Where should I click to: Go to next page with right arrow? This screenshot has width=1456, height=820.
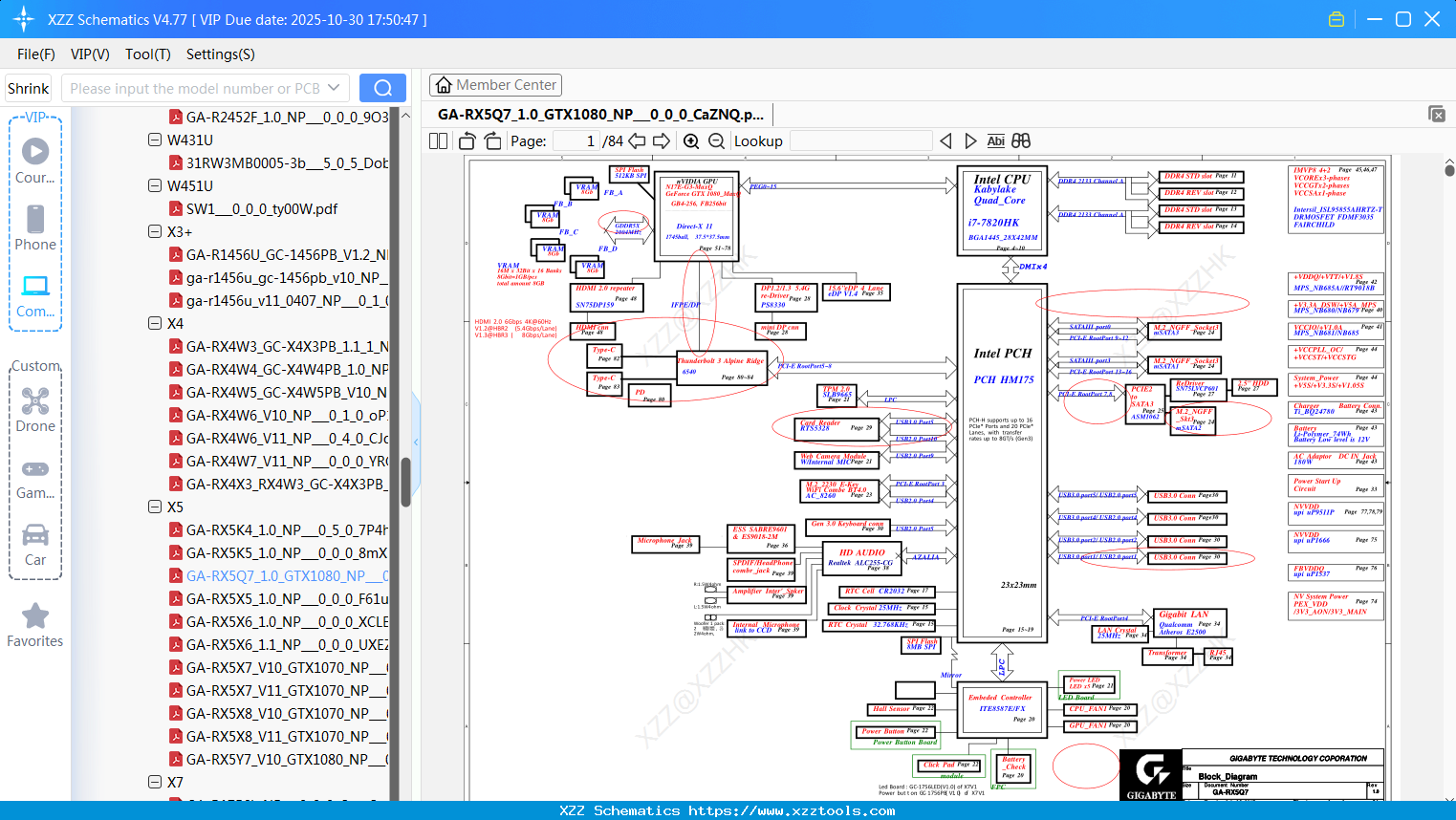click(x=662, y=141)
